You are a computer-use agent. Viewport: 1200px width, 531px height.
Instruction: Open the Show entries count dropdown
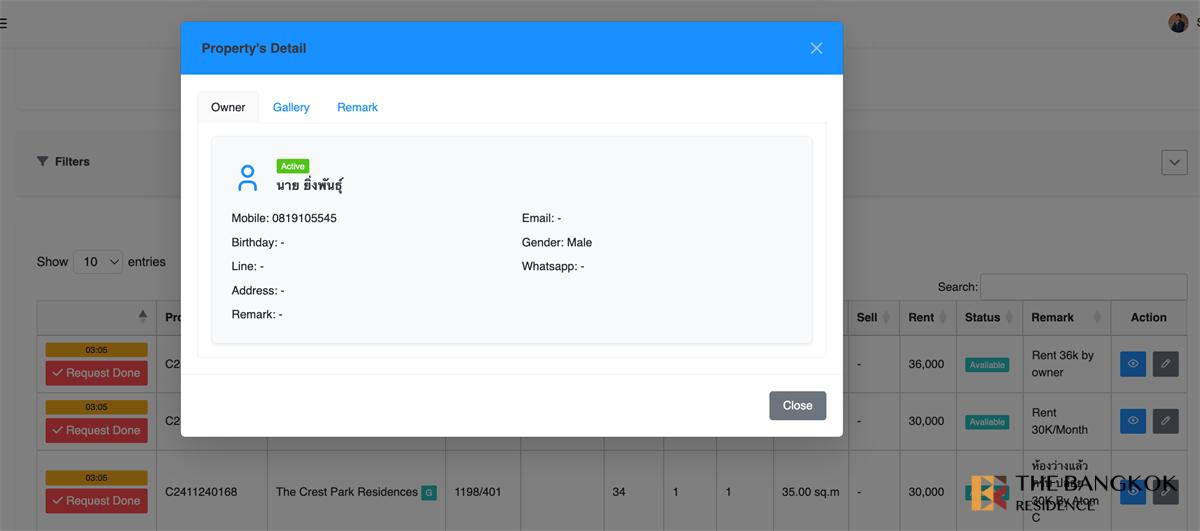[98, 262]
